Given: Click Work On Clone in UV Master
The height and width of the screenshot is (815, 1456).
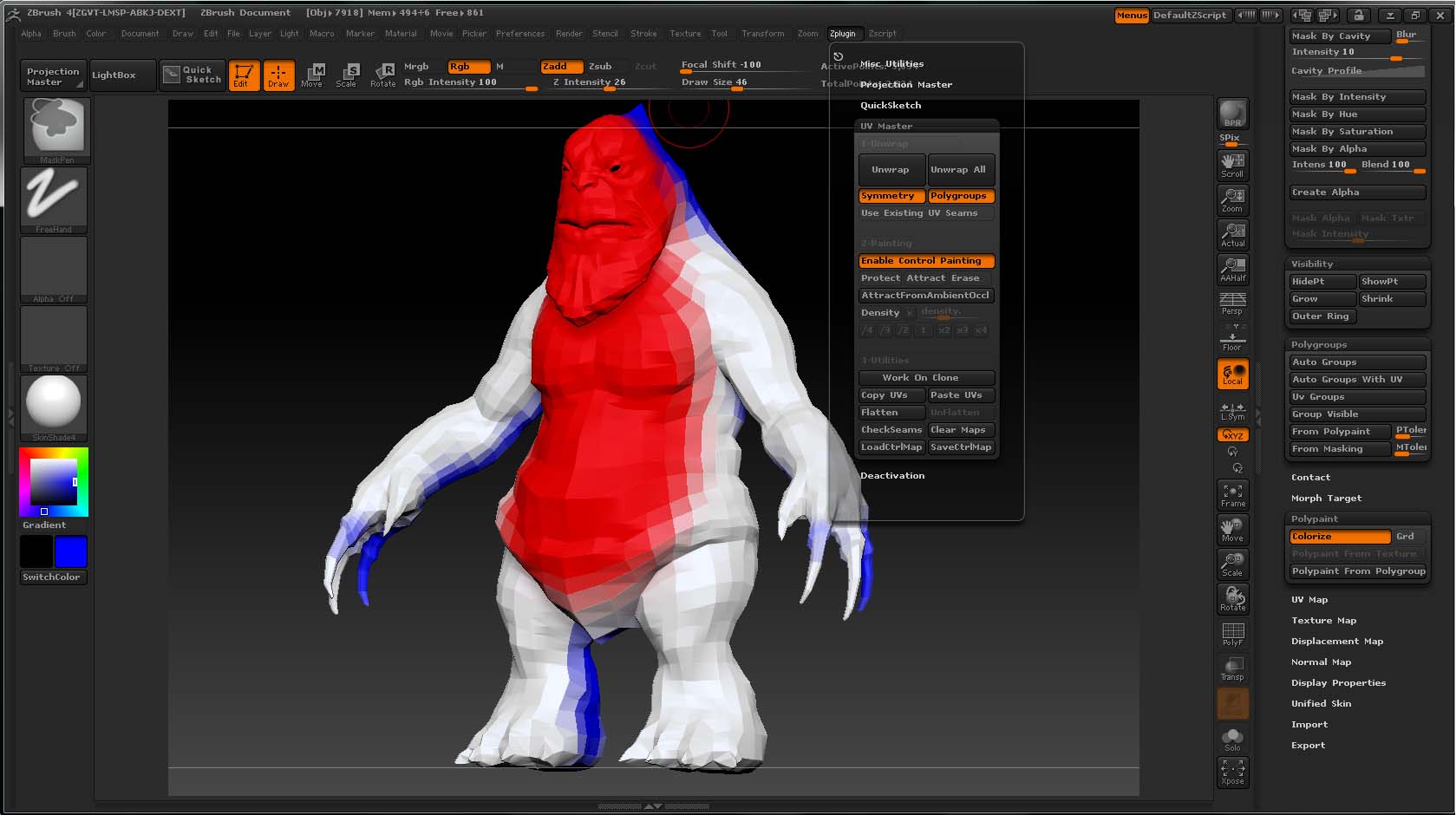Looking at the screenshot, I should (x=925, y=377).
